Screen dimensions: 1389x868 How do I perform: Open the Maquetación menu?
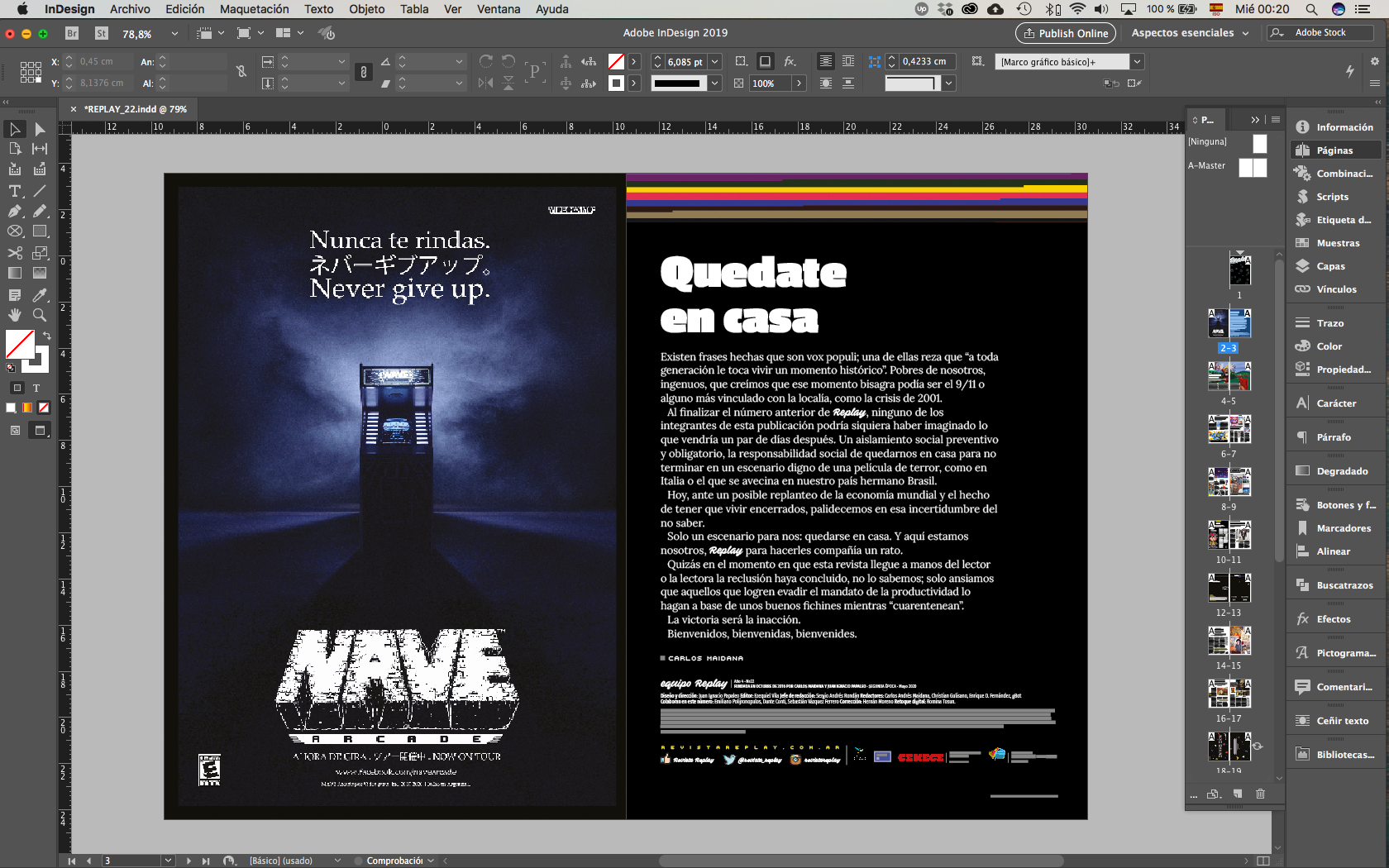coord(255,9)
